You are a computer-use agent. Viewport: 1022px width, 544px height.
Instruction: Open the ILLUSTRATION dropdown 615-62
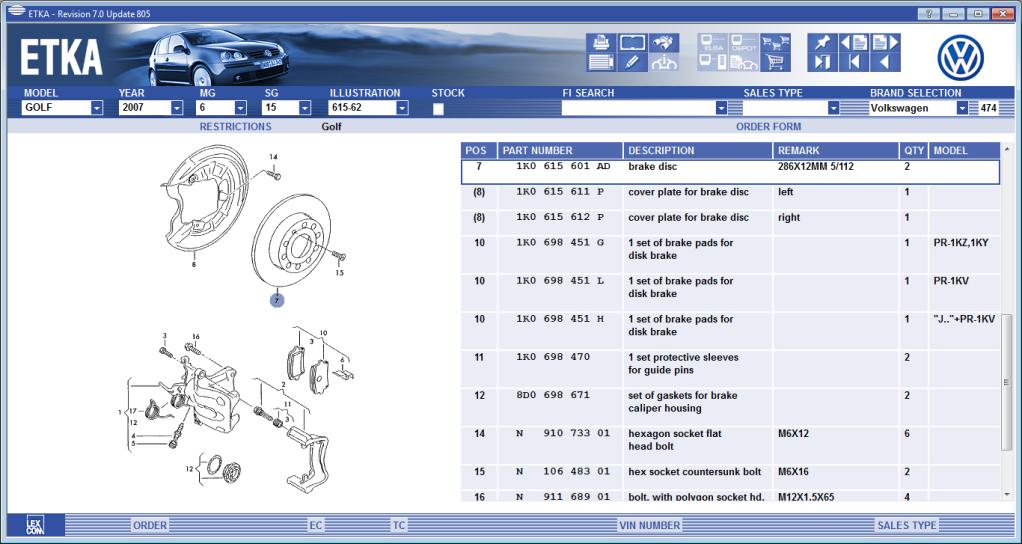(402, 107)
